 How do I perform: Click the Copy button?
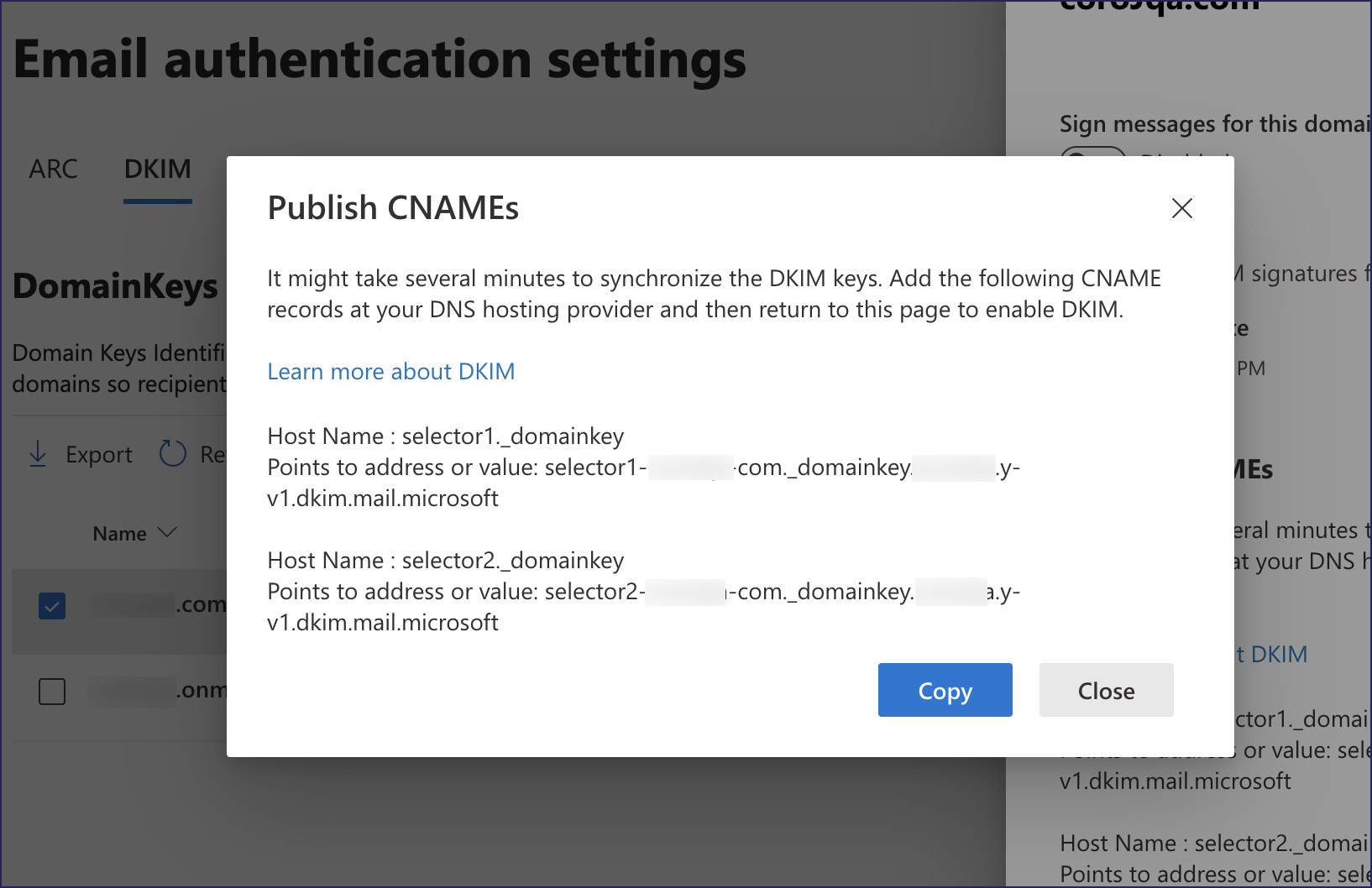click(945, 690)
